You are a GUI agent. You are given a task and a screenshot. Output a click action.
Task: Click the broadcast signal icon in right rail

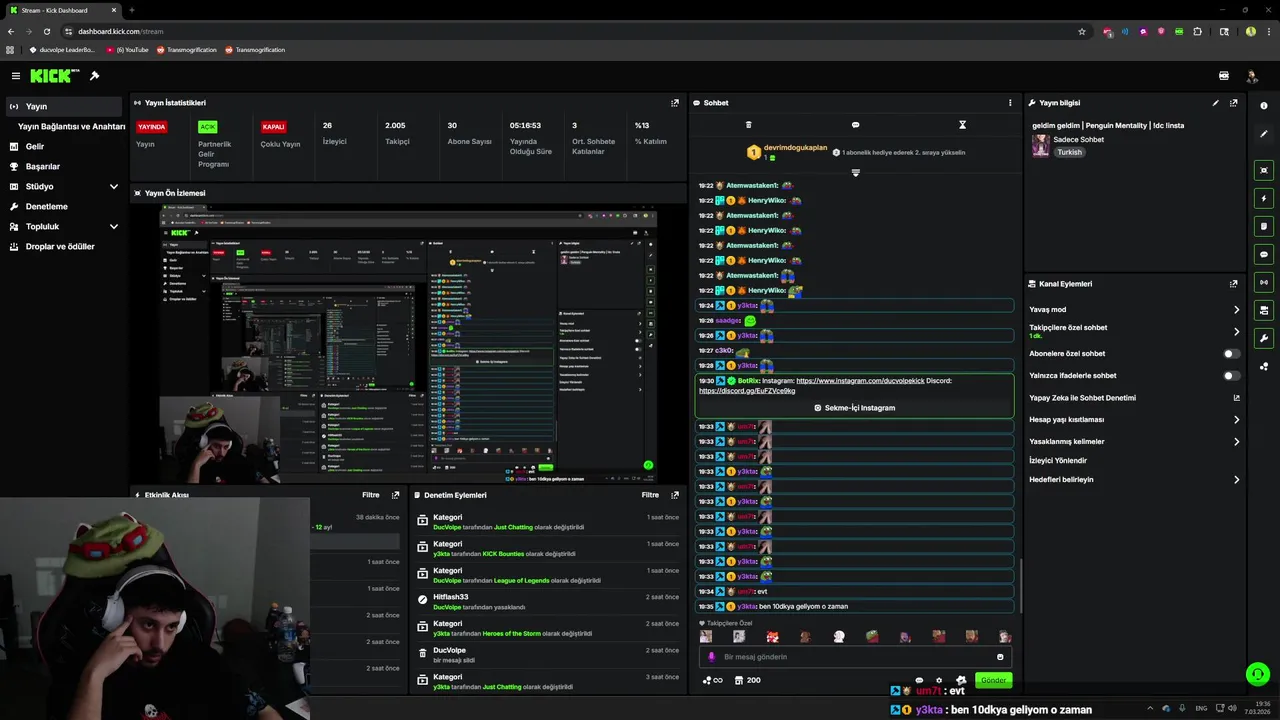1264,282
